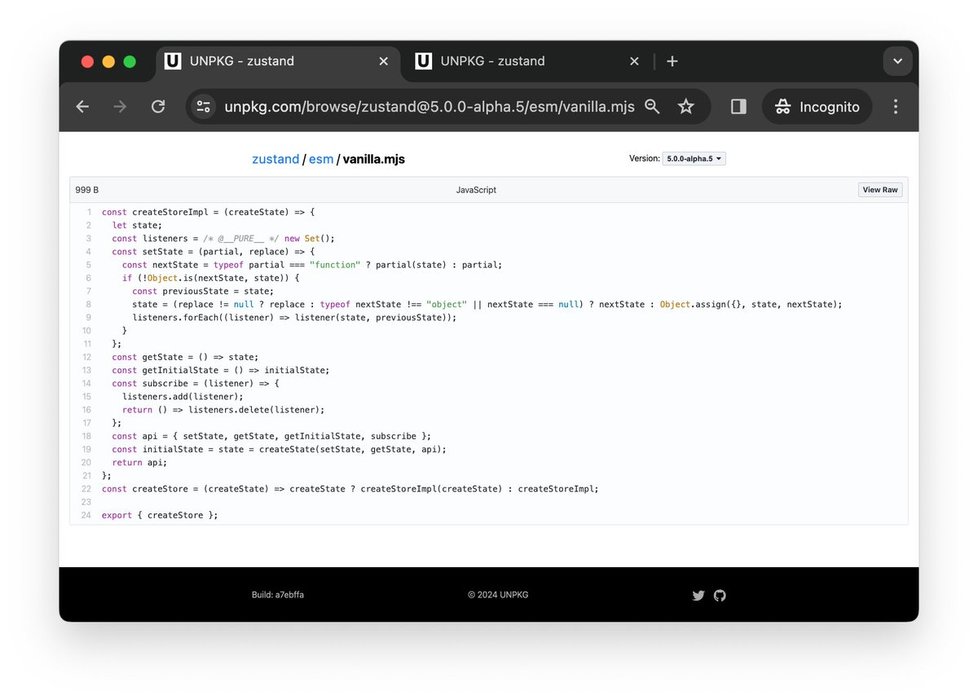Image resolution: width=978 pixels, height=700 pixels.
Task: Open the GitHub icon in footer
Action: (x=720, y=595)
